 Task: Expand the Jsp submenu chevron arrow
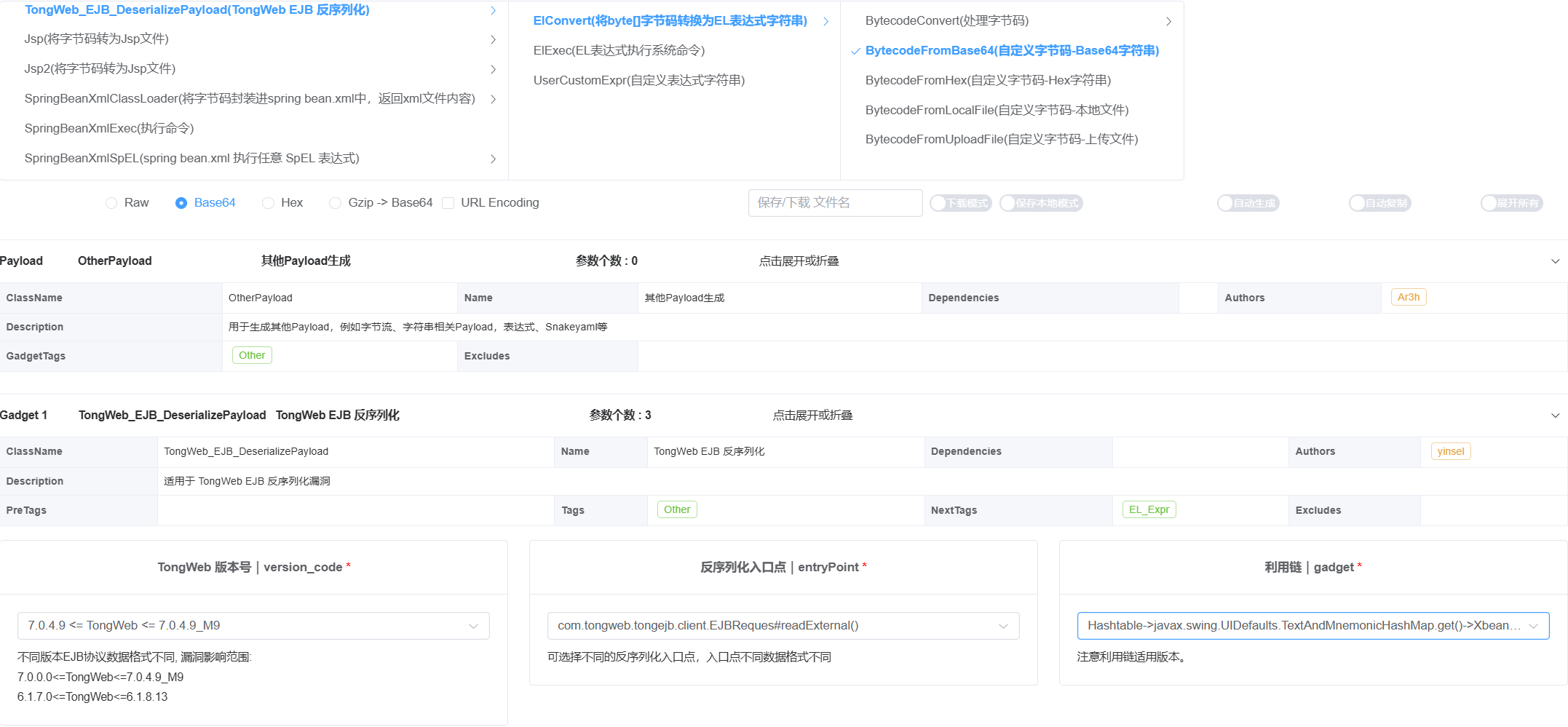point(493,39)
